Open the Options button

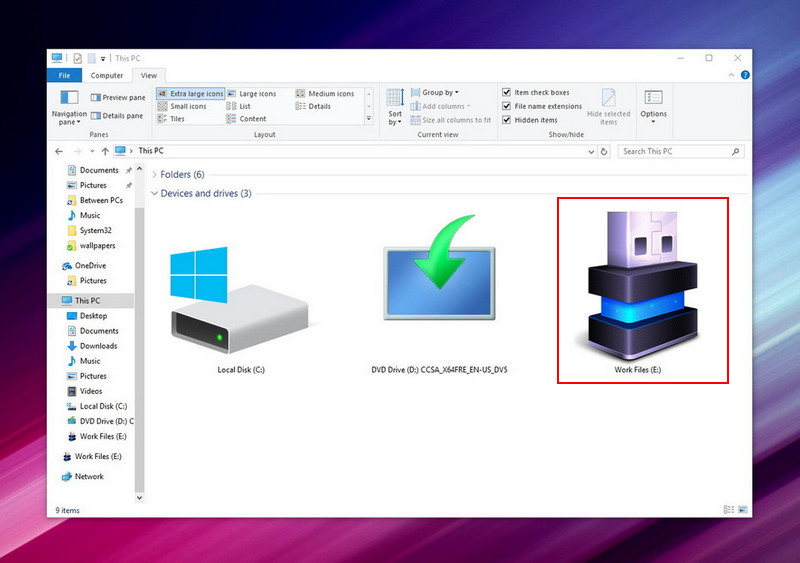click(653, 107)
